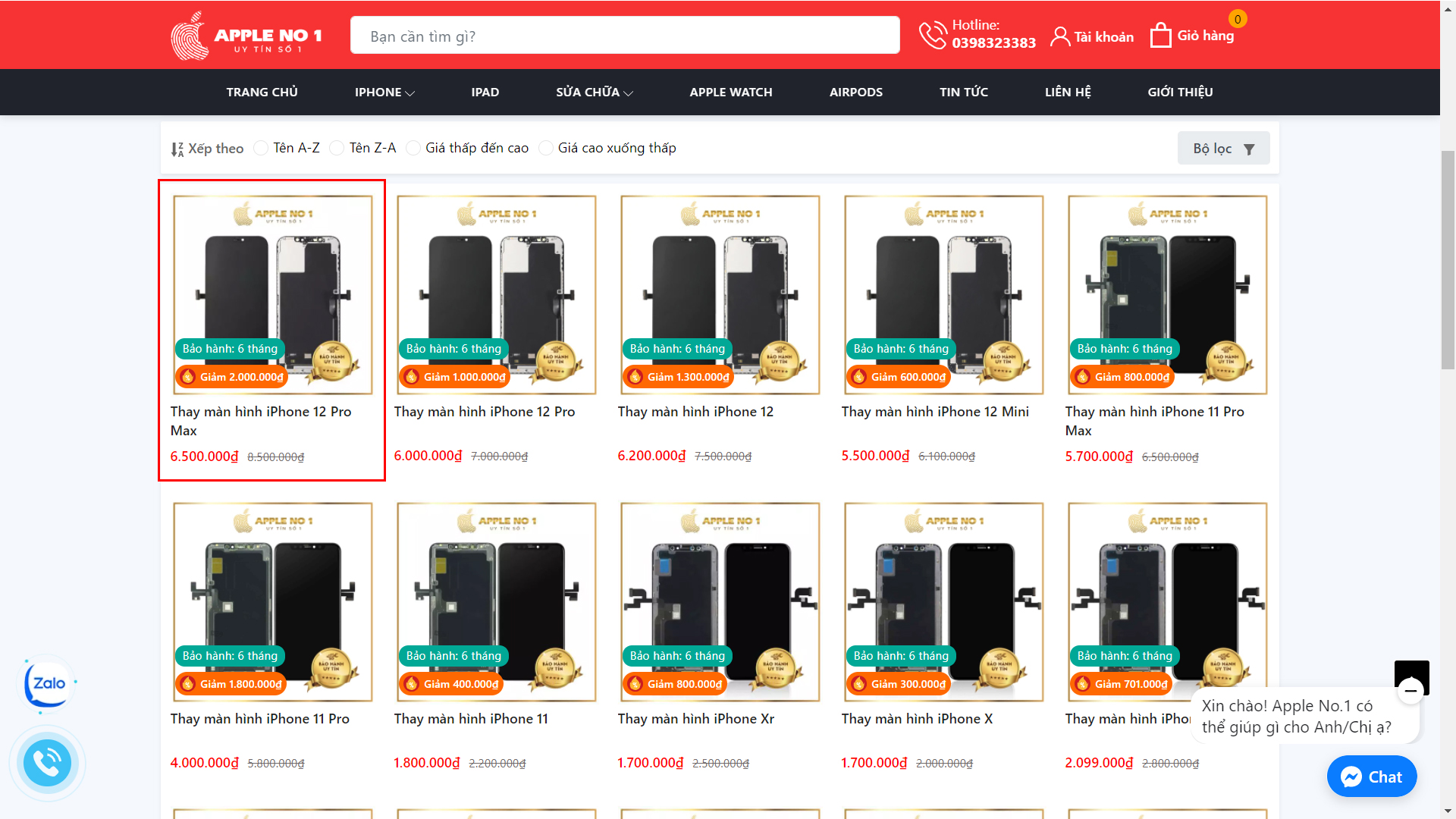Click the account user icon
This screenshot has height=819, width=1456.
click(1059, 36)
